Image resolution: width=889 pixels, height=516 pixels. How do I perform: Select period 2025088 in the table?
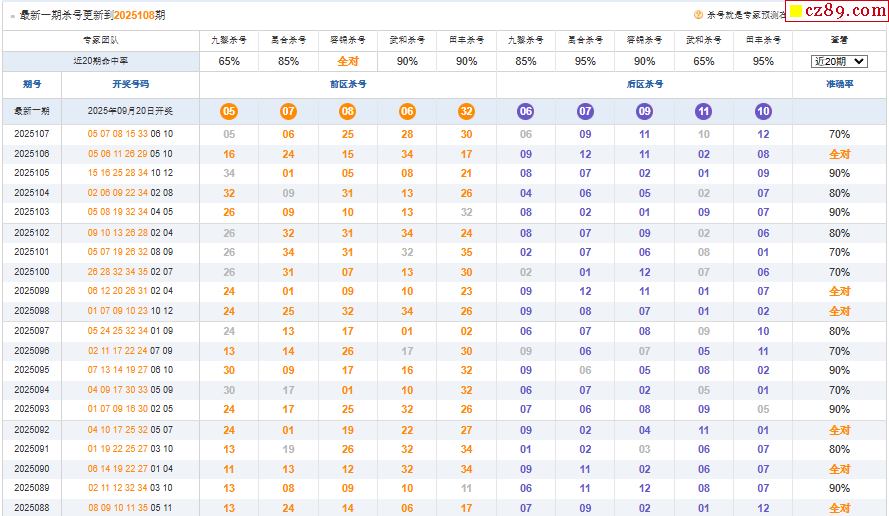pyautogui.click(x=32, y=507)
